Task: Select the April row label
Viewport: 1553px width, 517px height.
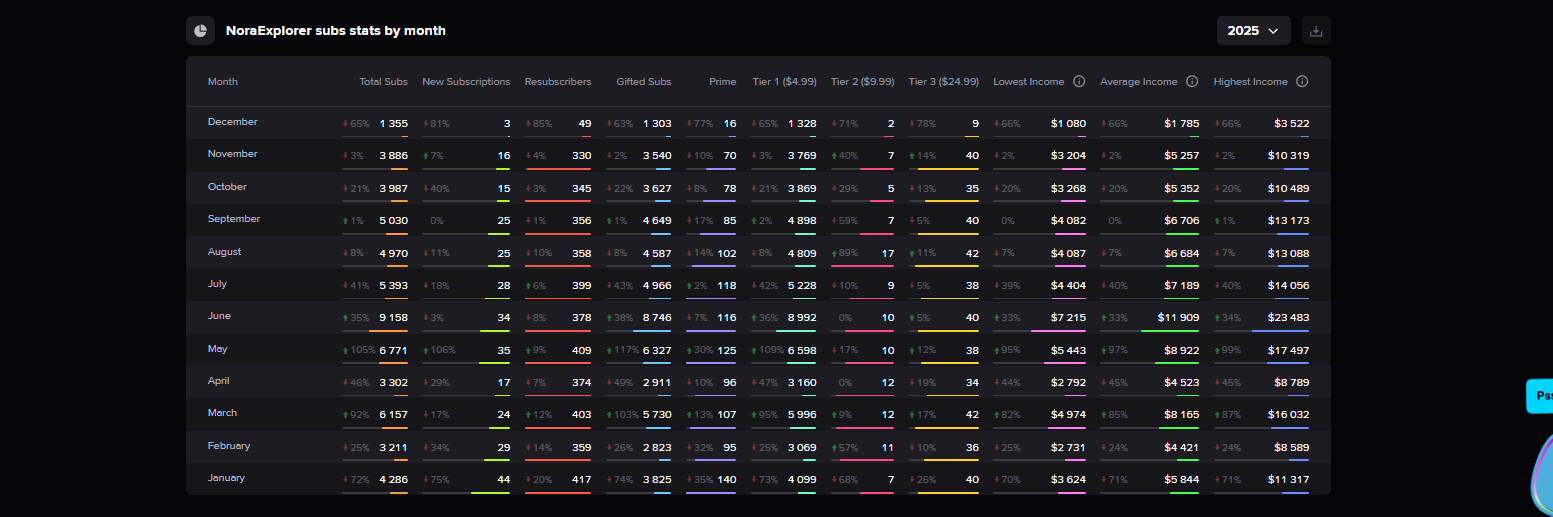Action: 219,381
